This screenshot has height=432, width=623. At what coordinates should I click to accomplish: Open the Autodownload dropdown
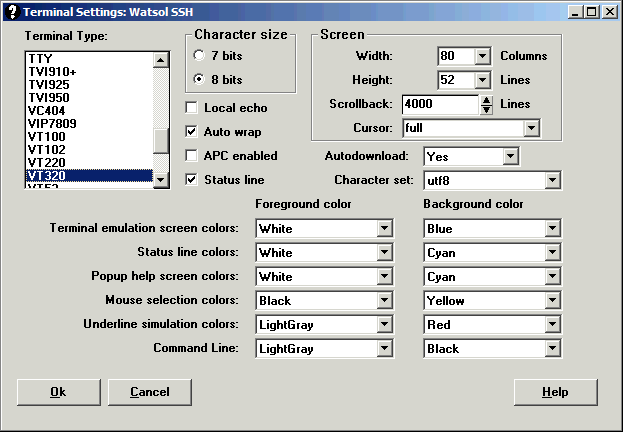[x=510, y=157]
